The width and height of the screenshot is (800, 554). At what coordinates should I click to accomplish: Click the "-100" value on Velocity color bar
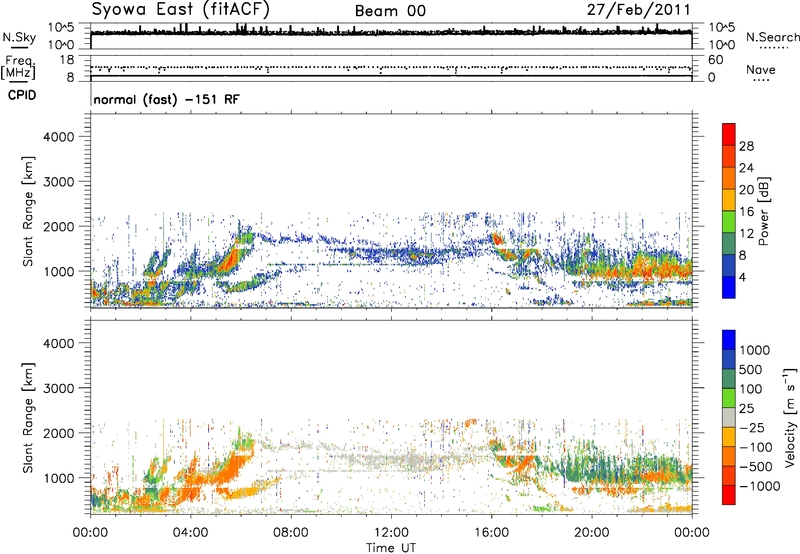click(x=756, y=447)
